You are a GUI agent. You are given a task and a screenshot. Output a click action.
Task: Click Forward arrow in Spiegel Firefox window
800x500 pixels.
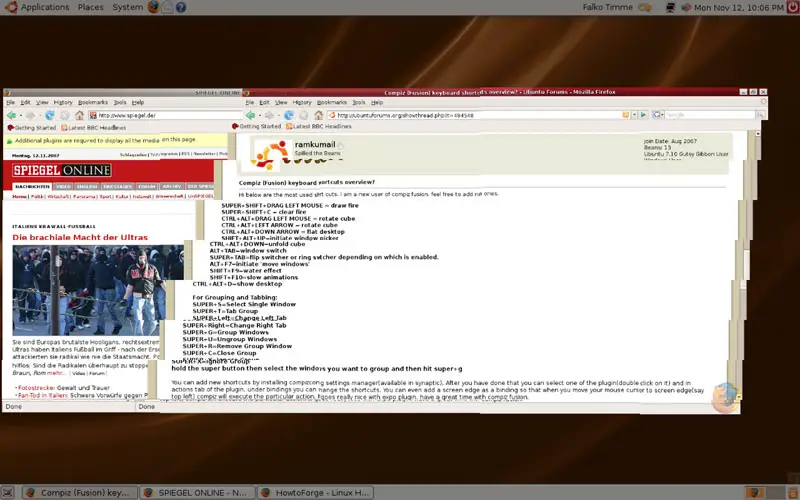pyautogui.click(x=30, y=115)
